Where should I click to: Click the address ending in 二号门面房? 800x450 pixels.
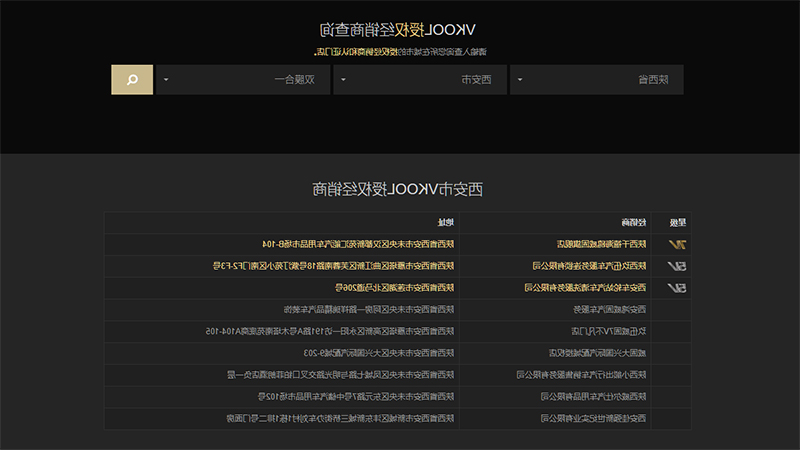click(340, 418)
